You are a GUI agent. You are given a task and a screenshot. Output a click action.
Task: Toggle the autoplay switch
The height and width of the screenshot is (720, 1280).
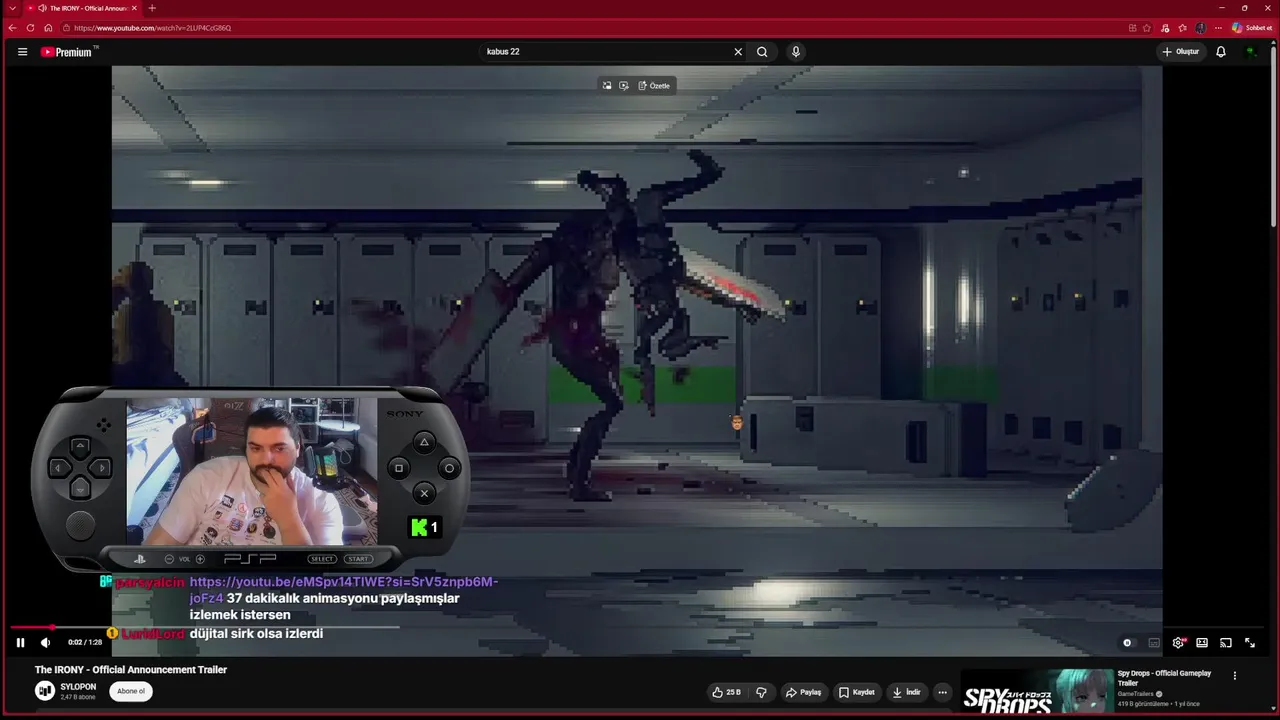[x=1128, y=643]
